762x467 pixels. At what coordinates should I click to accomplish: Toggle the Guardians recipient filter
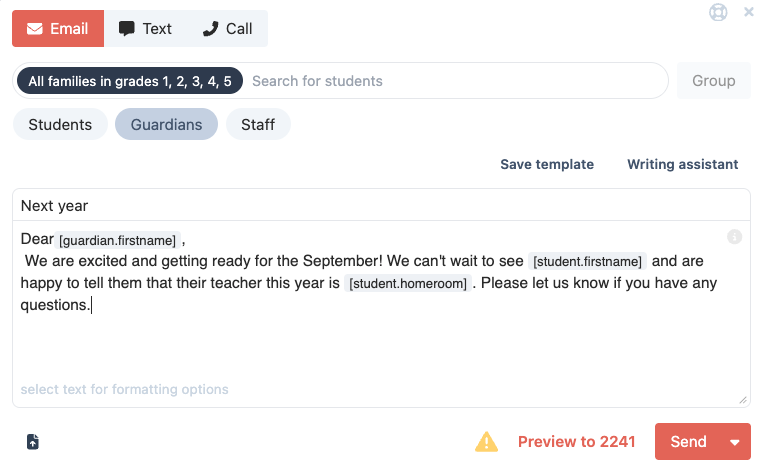(x=166, y=125)
